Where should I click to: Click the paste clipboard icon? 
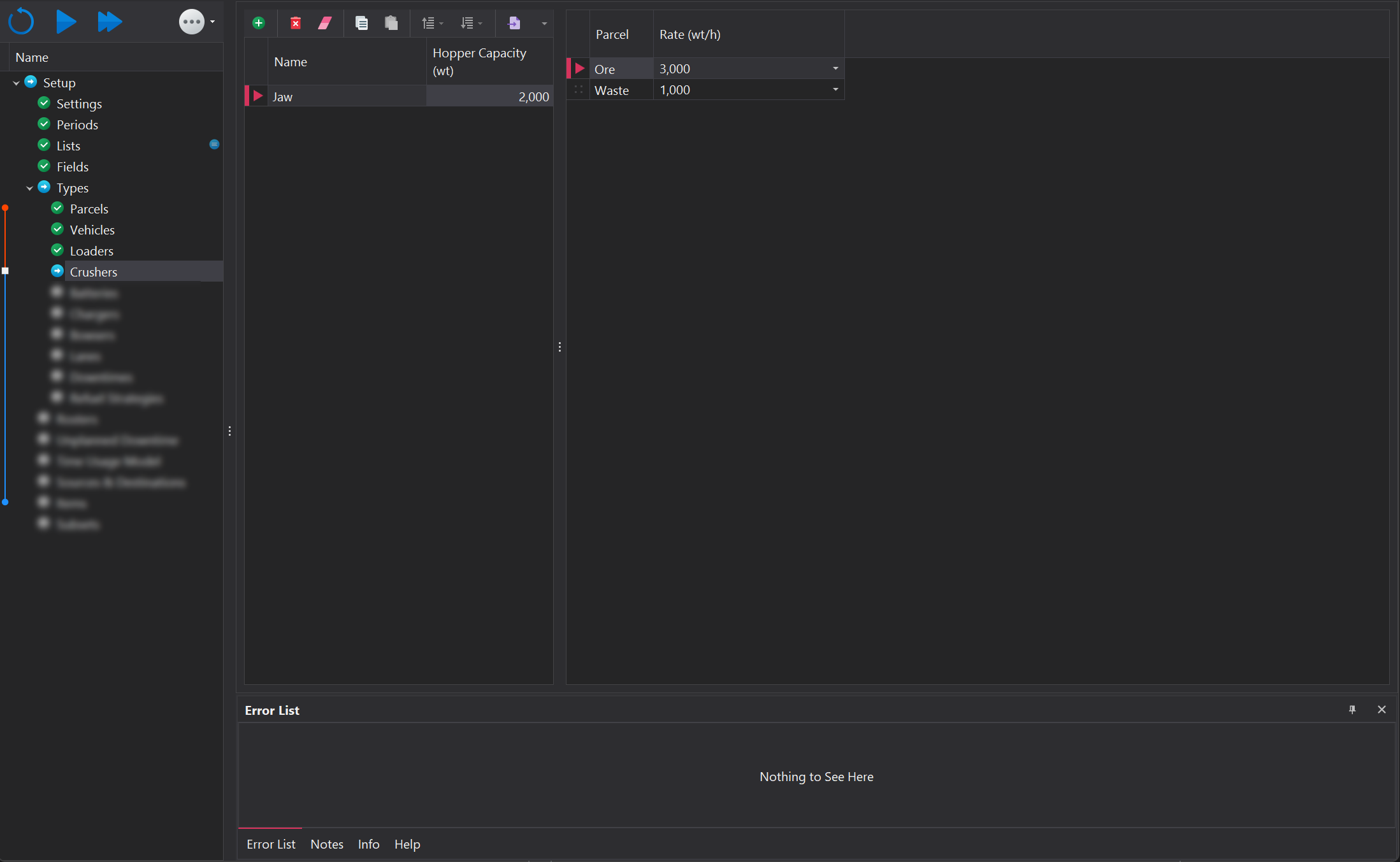(x=391, y=24)
